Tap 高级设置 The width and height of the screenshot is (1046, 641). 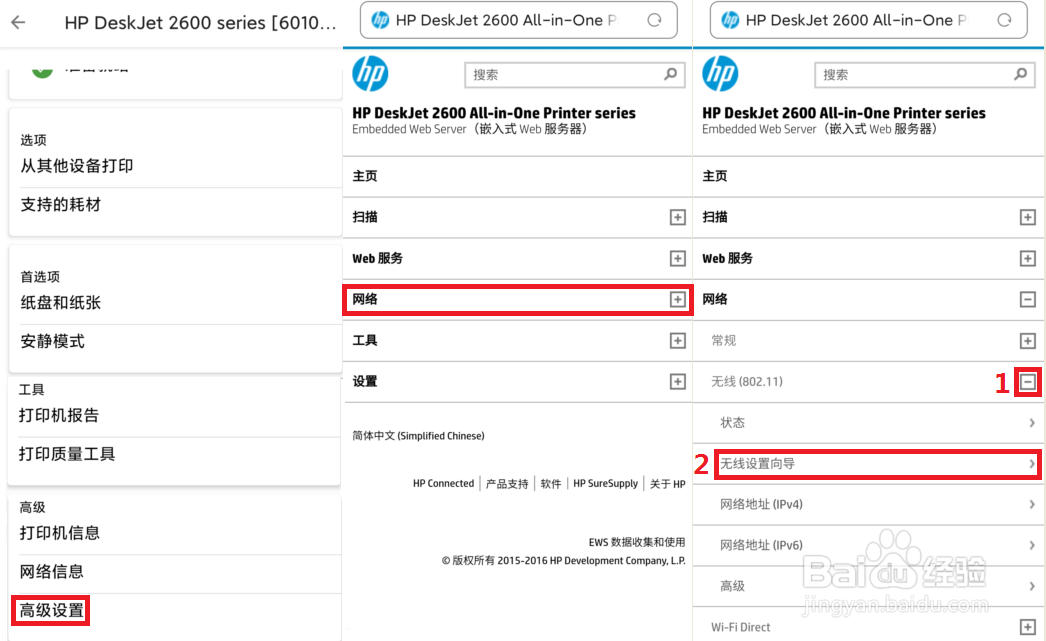click(51, 610)
